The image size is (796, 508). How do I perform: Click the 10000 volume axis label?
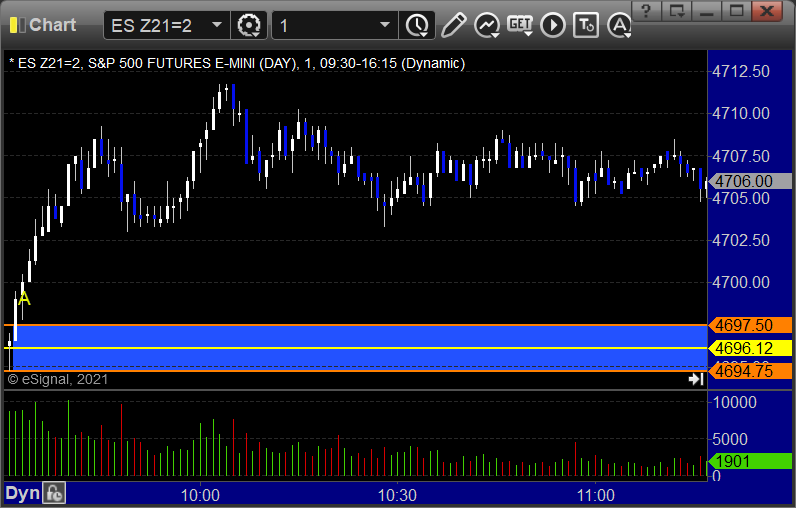tap(735, 402)
